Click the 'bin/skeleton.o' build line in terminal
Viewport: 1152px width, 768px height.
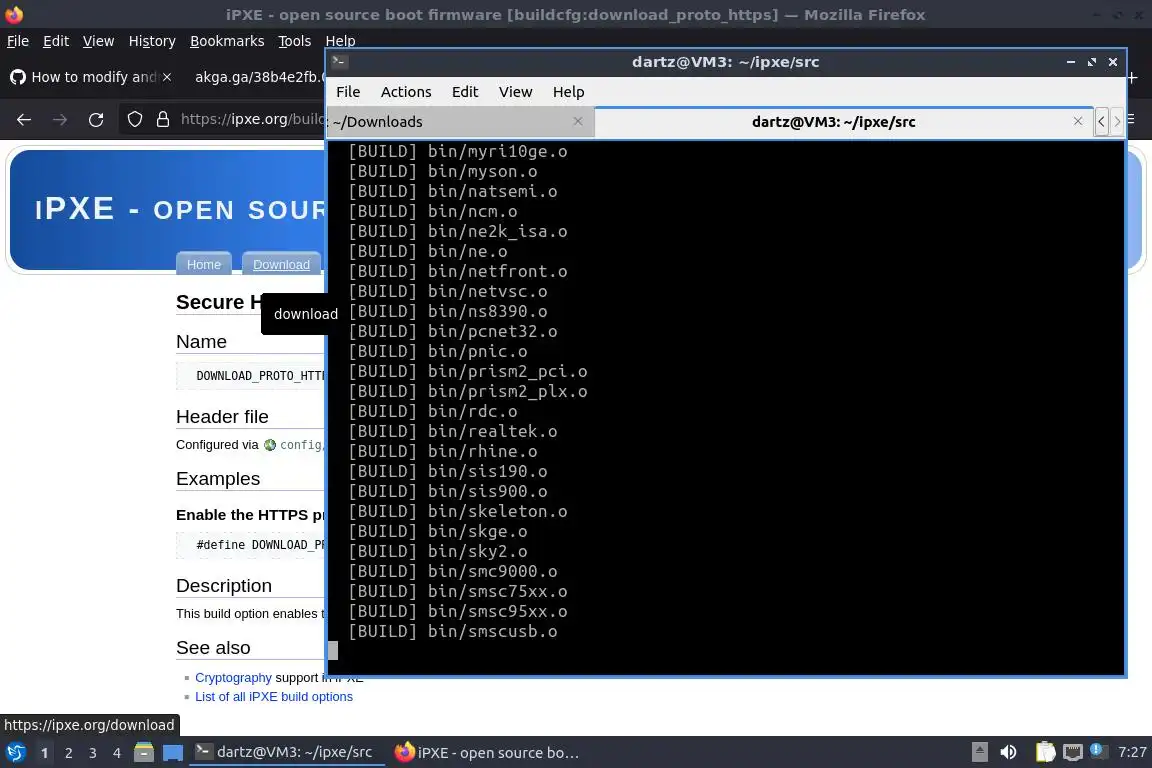pos(458,511)
